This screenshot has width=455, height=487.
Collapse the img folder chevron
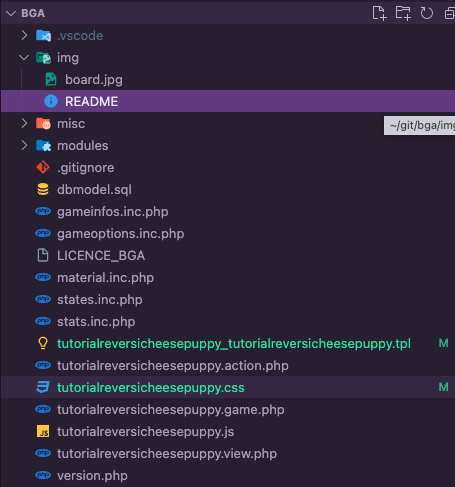click(24, 58)
